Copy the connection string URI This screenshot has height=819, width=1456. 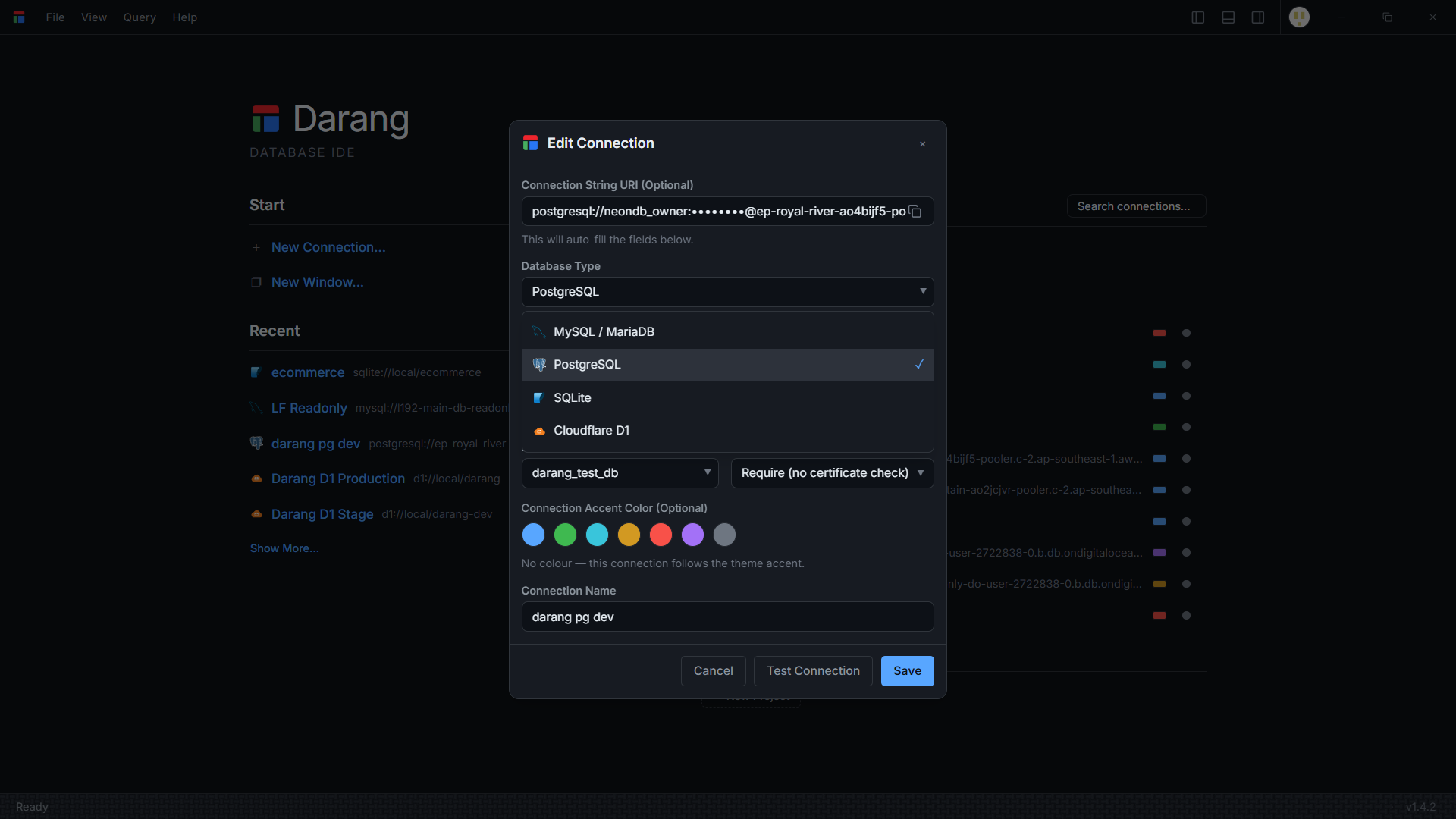pos(915,212)
